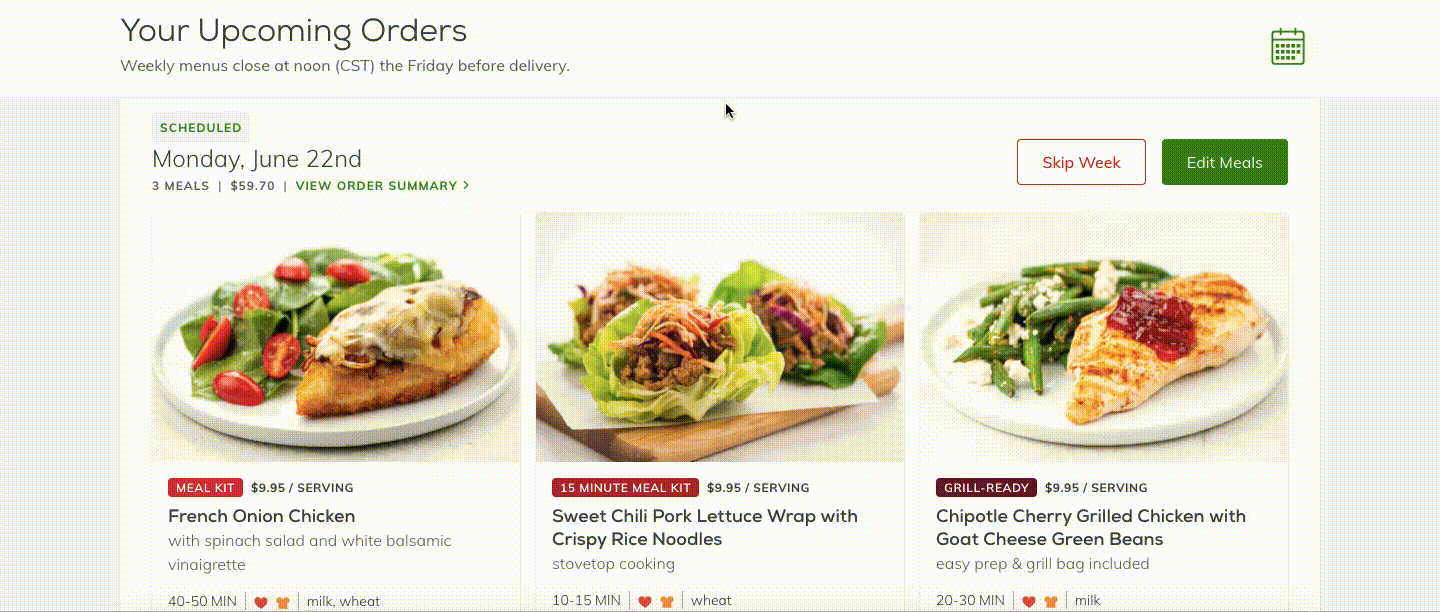
Task: Open Chipotle Cherry Grilled Chicken photo
Action: coord(1104,337)
